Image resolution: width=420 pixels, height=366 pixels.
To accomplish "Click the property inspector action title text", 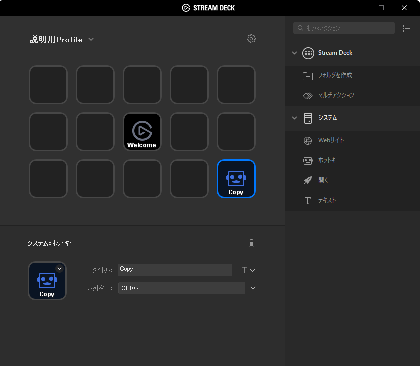I will pos(49,243).
